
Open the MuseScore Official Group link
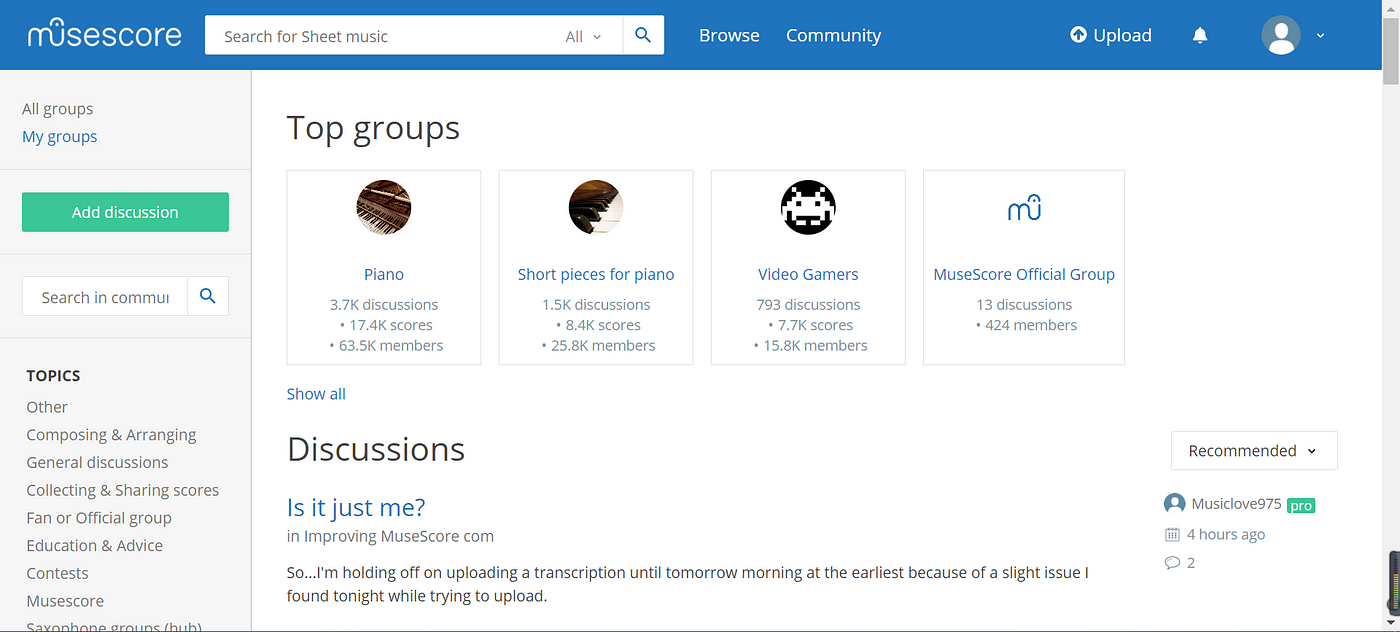[1024, 274]
